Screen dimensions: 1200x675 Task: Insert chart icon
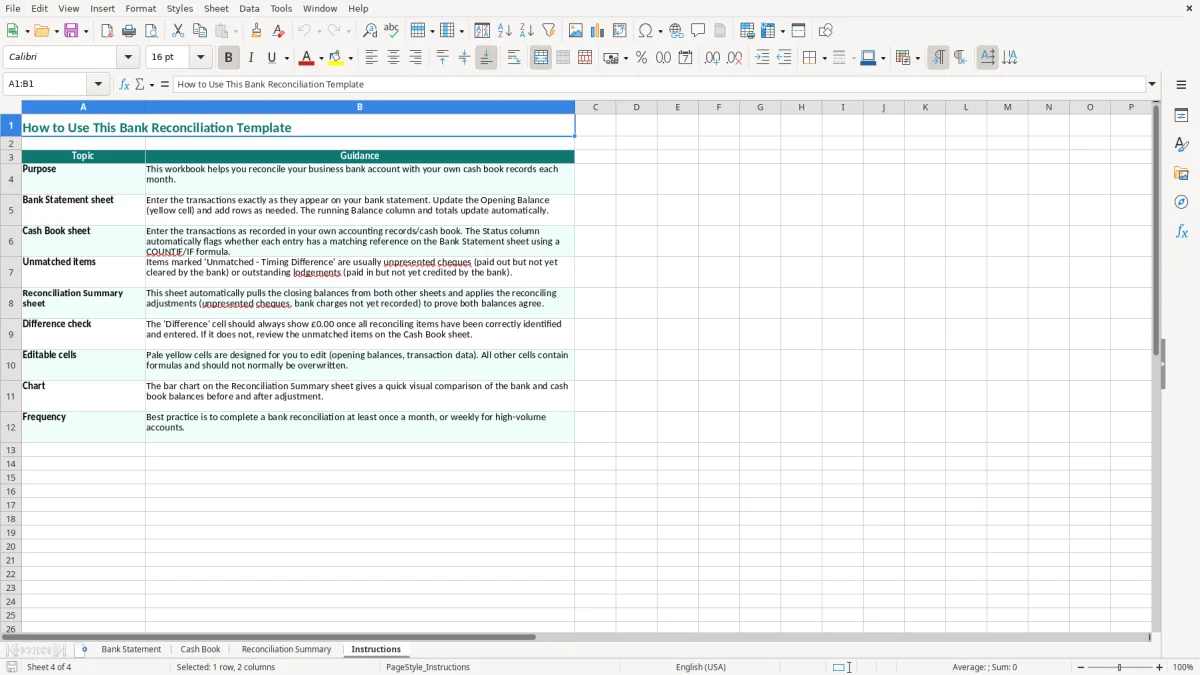point(598,31)
